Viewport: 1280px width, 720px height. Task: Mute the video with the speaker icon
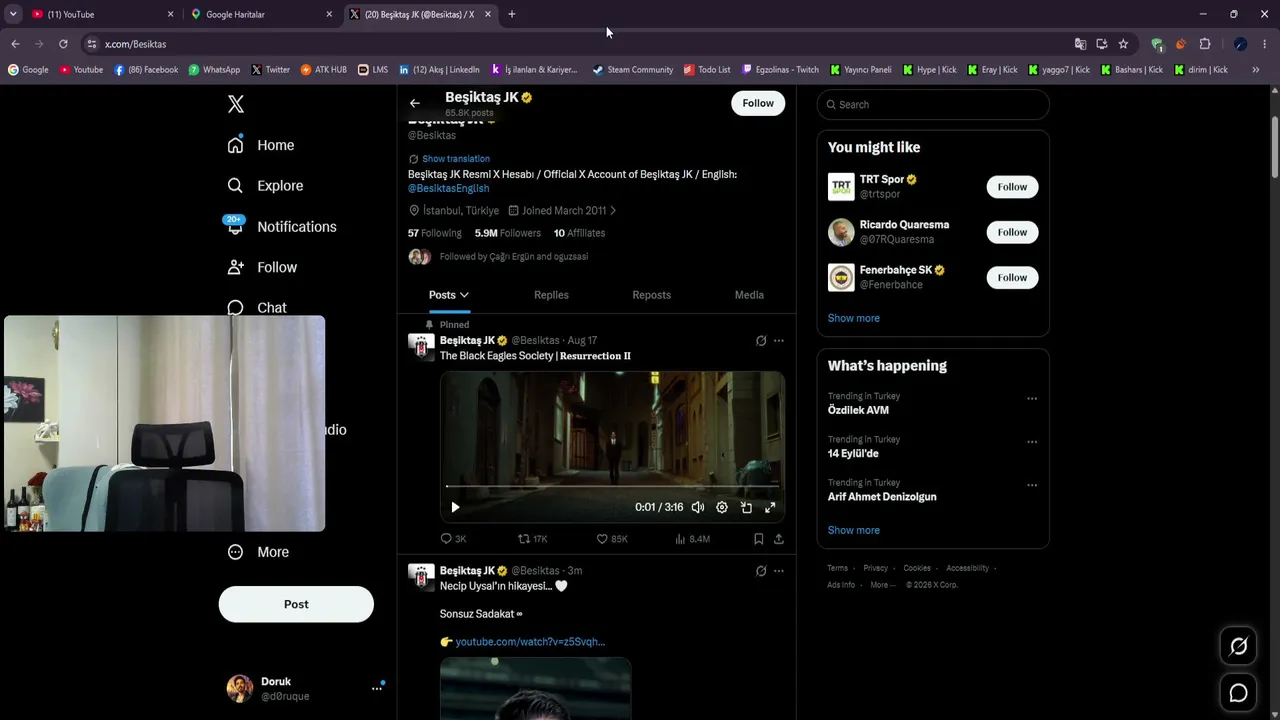coord(698,507)
